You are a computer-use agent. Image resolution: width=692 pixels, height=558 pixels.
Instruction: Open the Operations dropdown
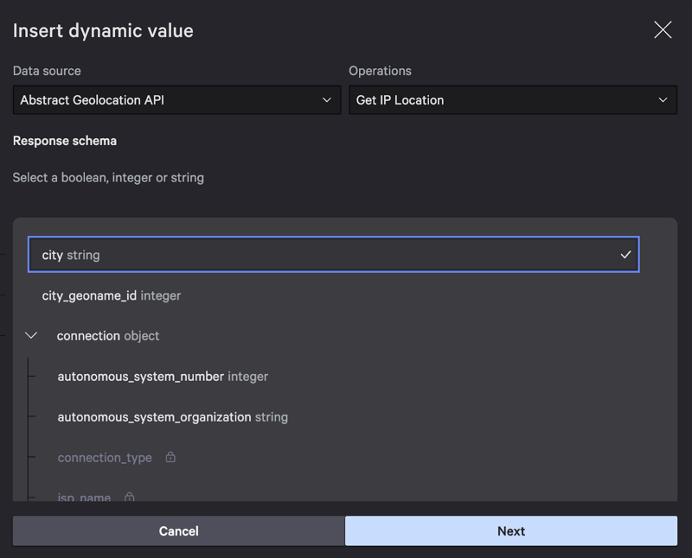click(x=512, y=100)
